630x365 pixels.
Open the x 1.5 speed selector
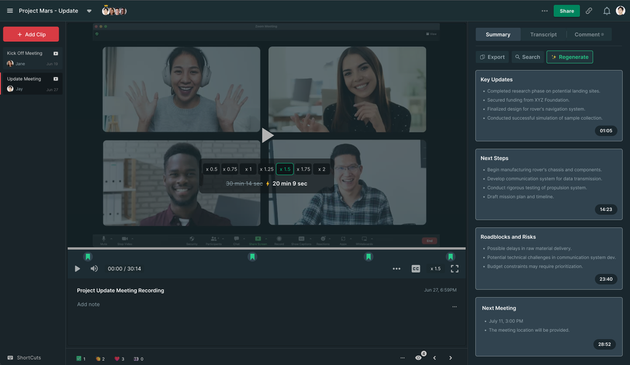click(x=436, y=269)
